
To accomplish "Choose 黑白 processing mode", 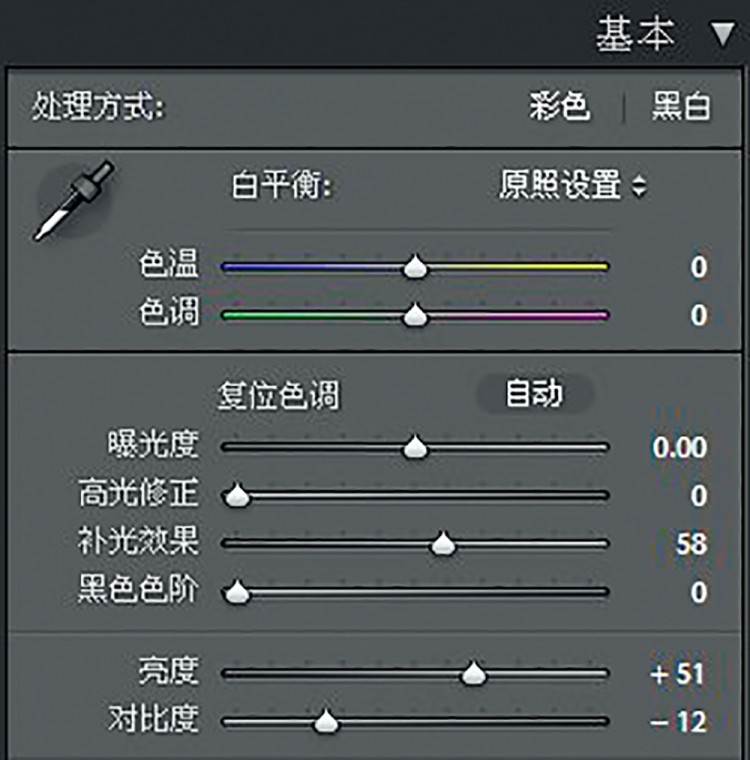I will tap(681, 106).
